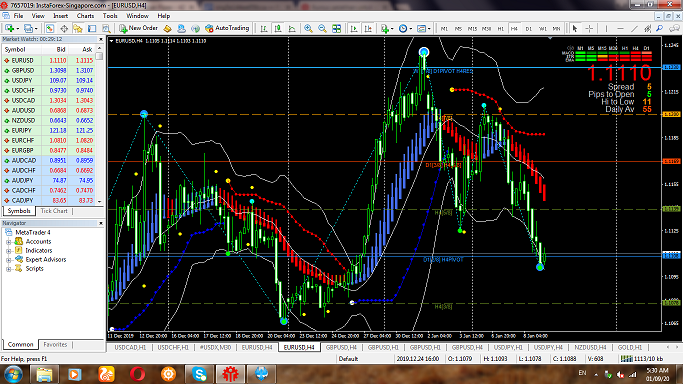Expand the Expert Advisors tree node
Screen dimensions: 683x384
[8, 260]
